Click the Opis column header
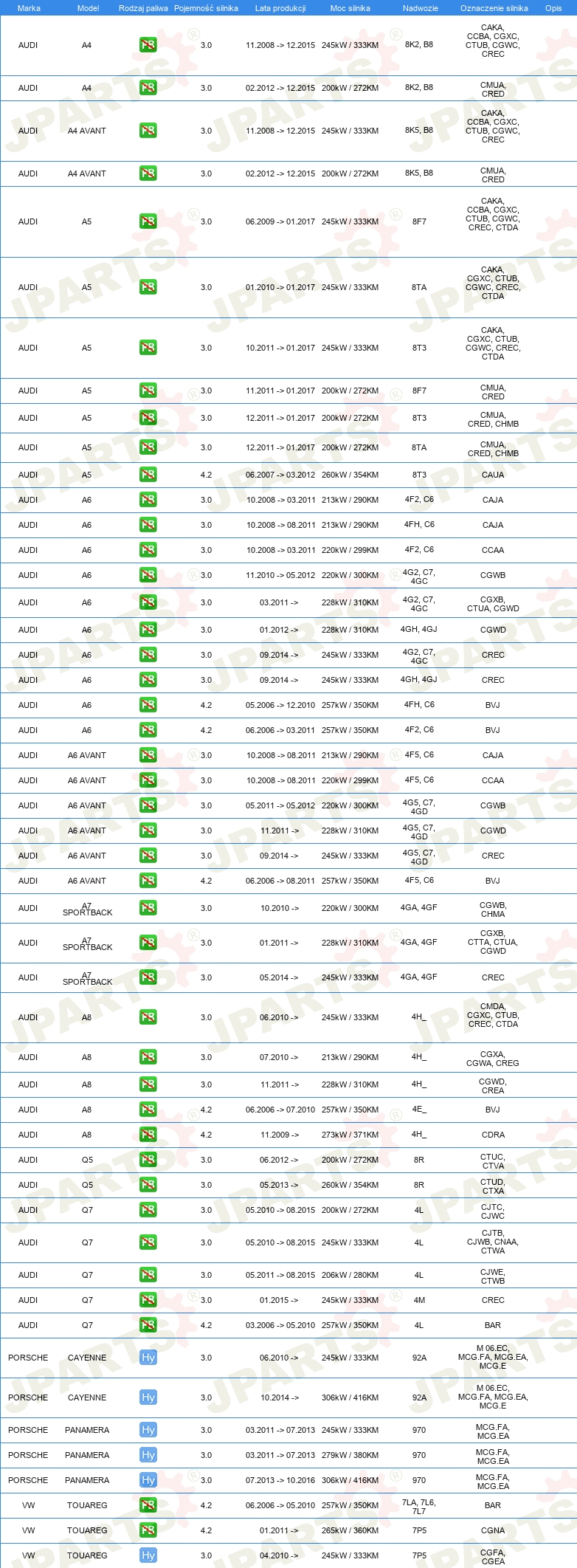Image resolution: width=577 pixels, height=1568 pixels. click(x=553, y=8)
